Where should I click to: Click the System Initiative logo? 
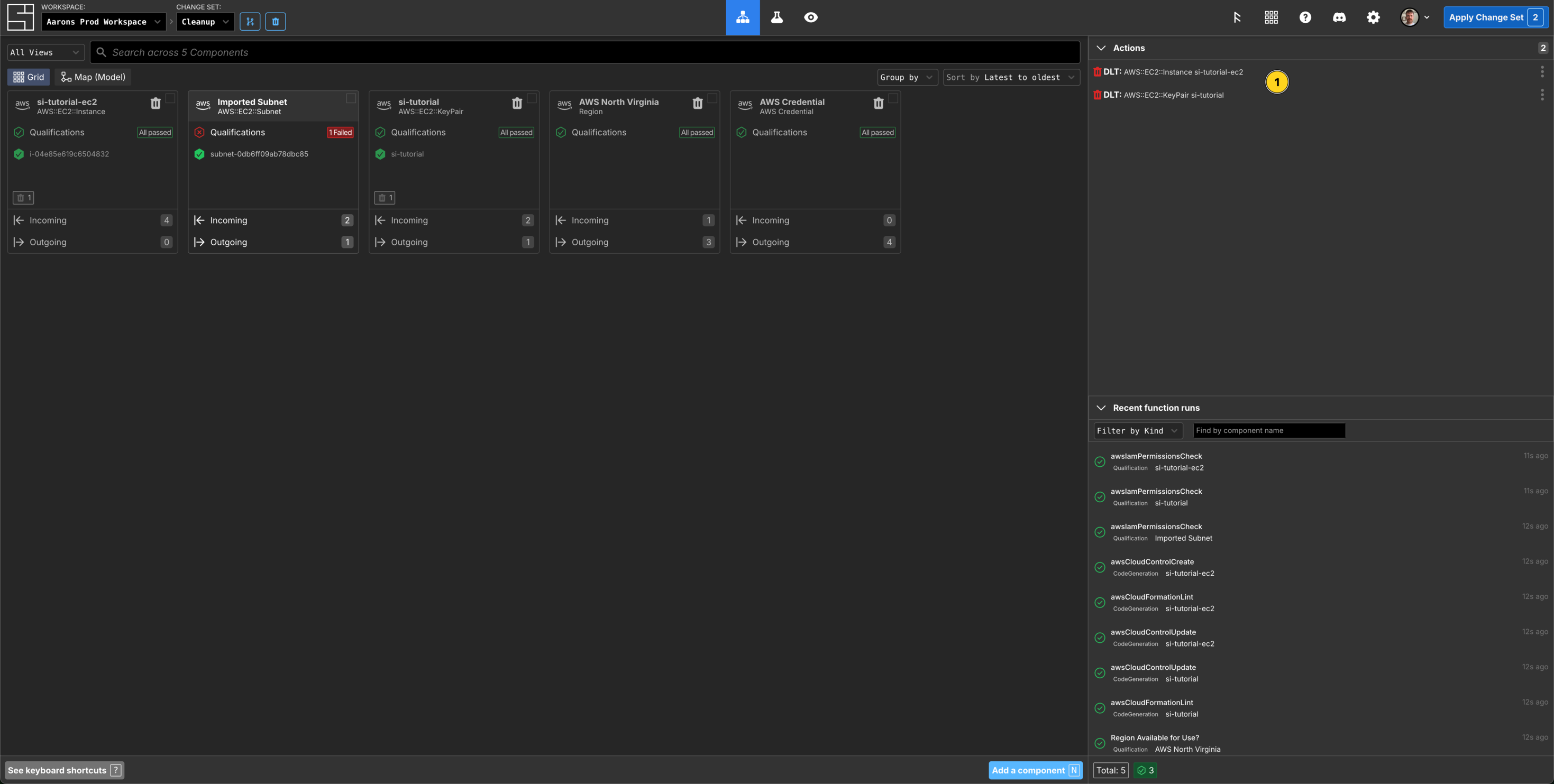(21, 17)
